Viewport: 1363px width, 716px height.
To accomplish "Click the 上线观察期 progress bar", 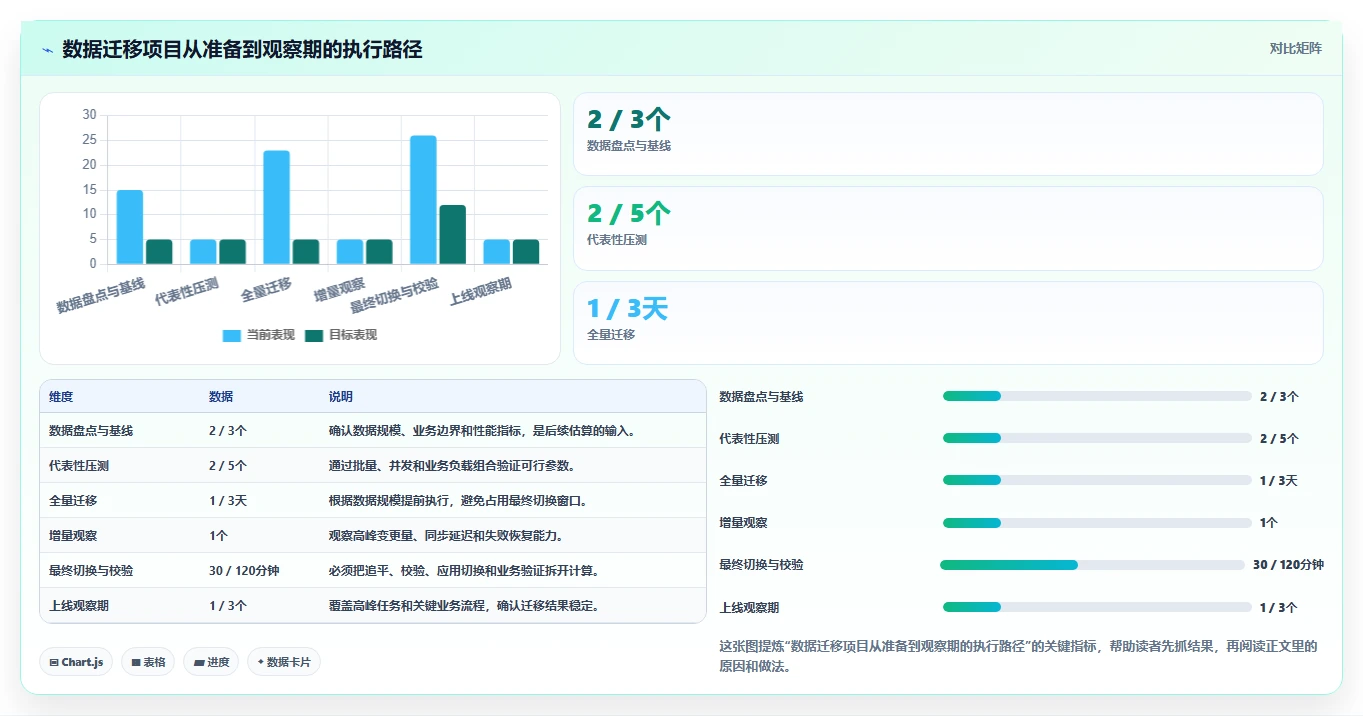I will 1097,607.
